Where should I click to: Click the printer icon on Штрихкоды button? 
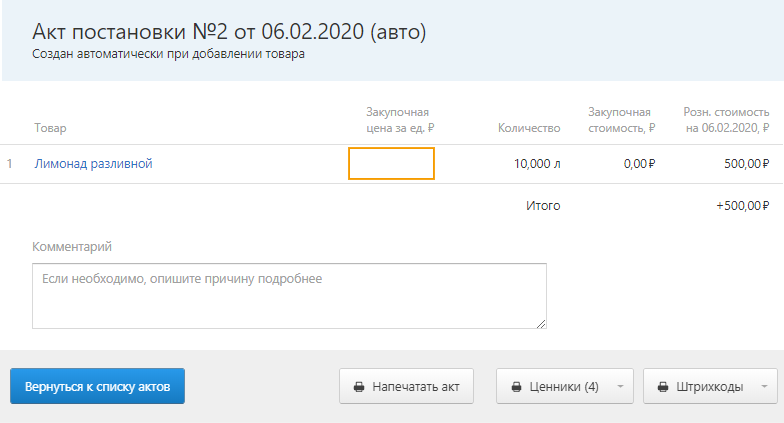coord(663,386)
